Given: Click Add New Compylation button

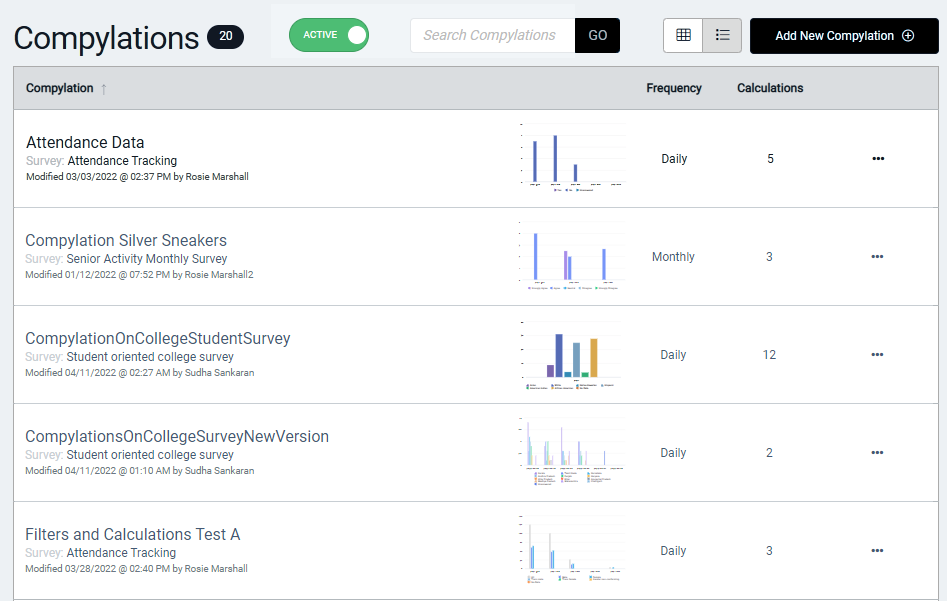Looking at the screenshot, I should (844, 36).
